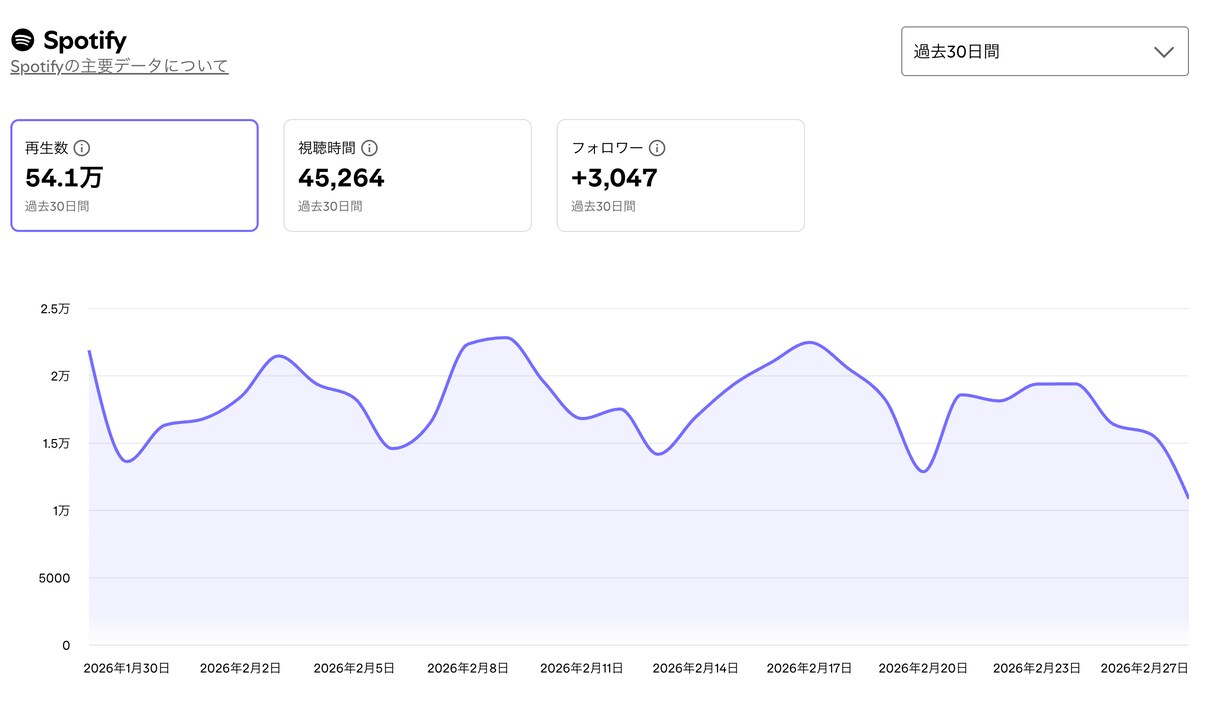Click the 54.1万 play count value

click(64, 178)
